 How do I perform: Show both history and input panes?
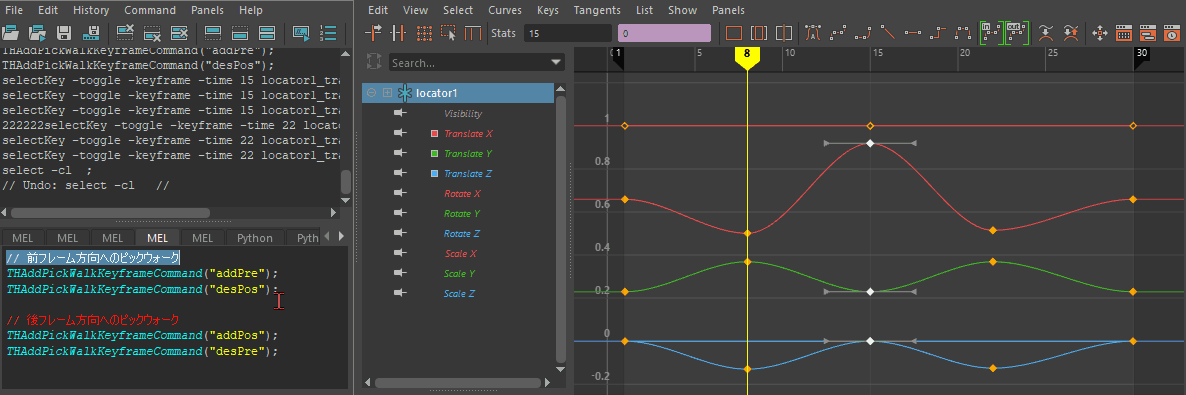point(267,33)
